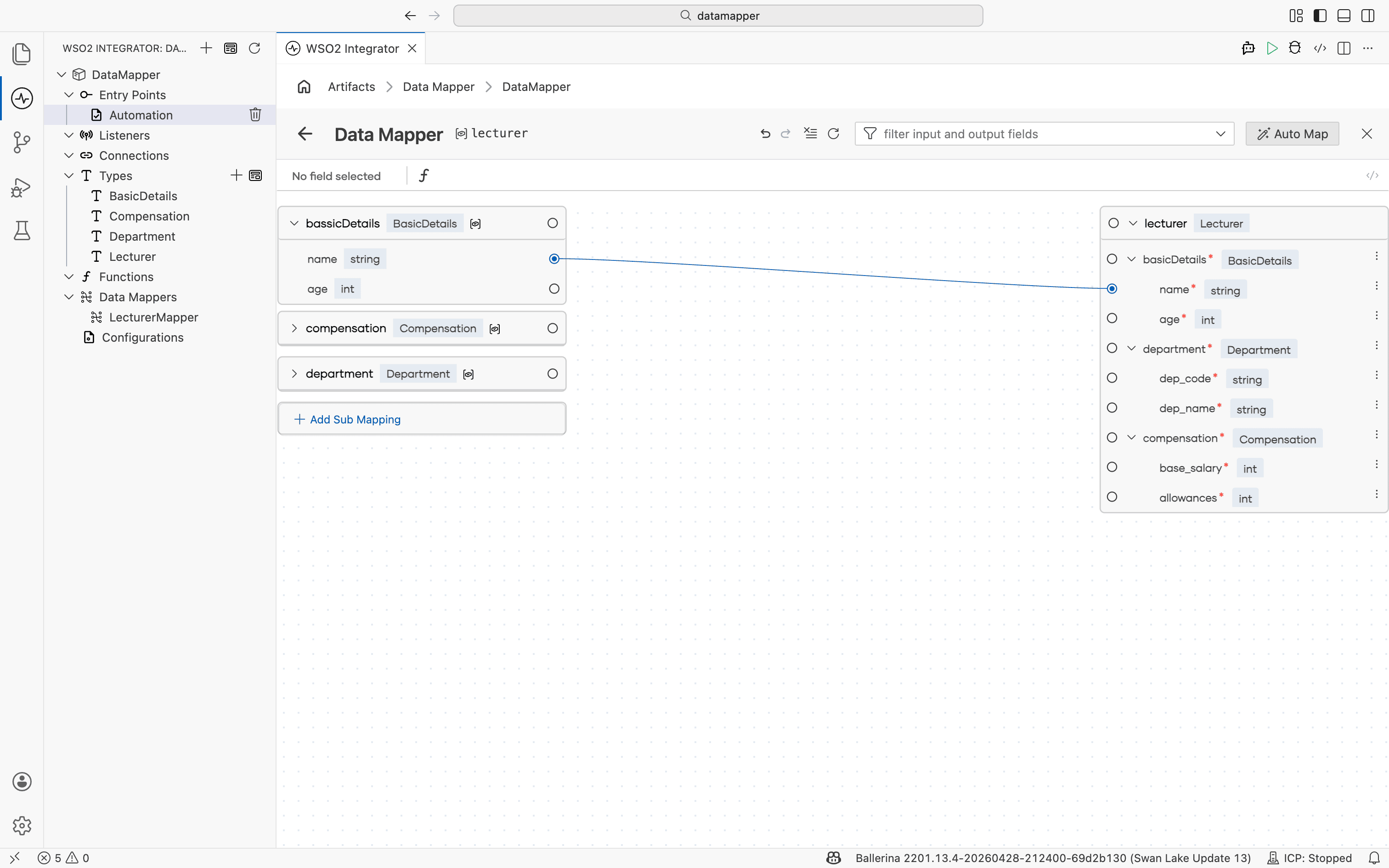Run the integration with the play icon

pos(1272,48)
